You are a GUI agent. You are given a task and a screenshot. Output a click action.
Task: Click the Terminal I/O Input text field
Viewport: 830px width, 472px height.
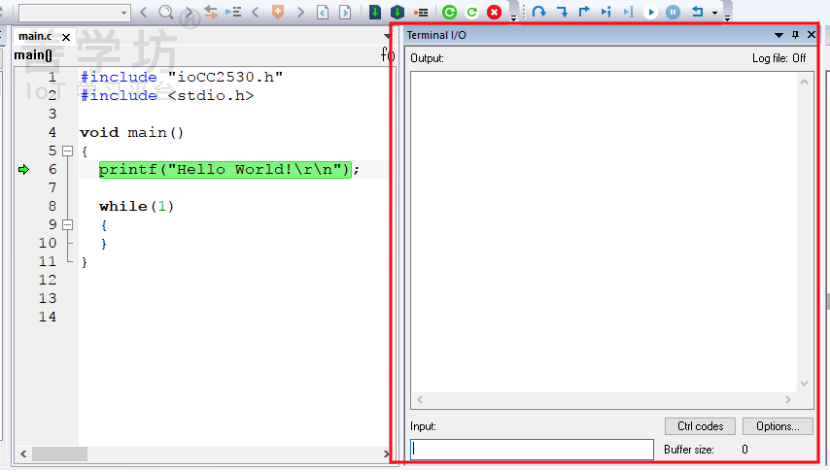(x=532, y=449)
